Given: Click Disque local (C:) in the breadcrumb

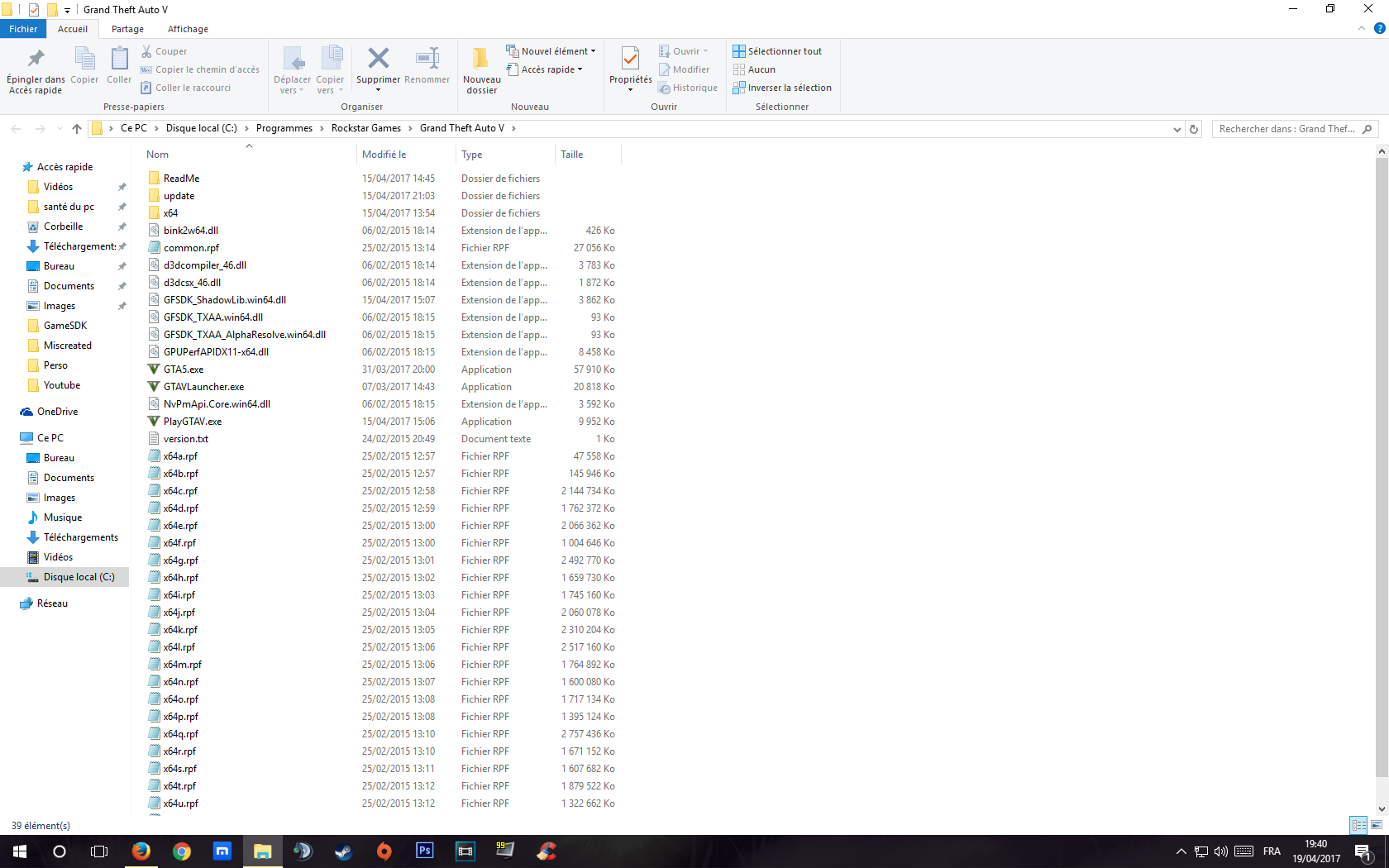Looking at the screenshot, I should [201, 128].
